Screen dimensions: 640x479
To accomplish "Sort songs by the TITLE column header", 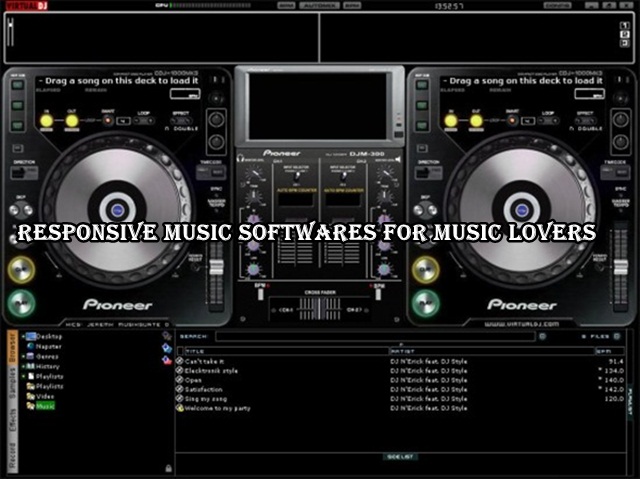I will 287,351.
